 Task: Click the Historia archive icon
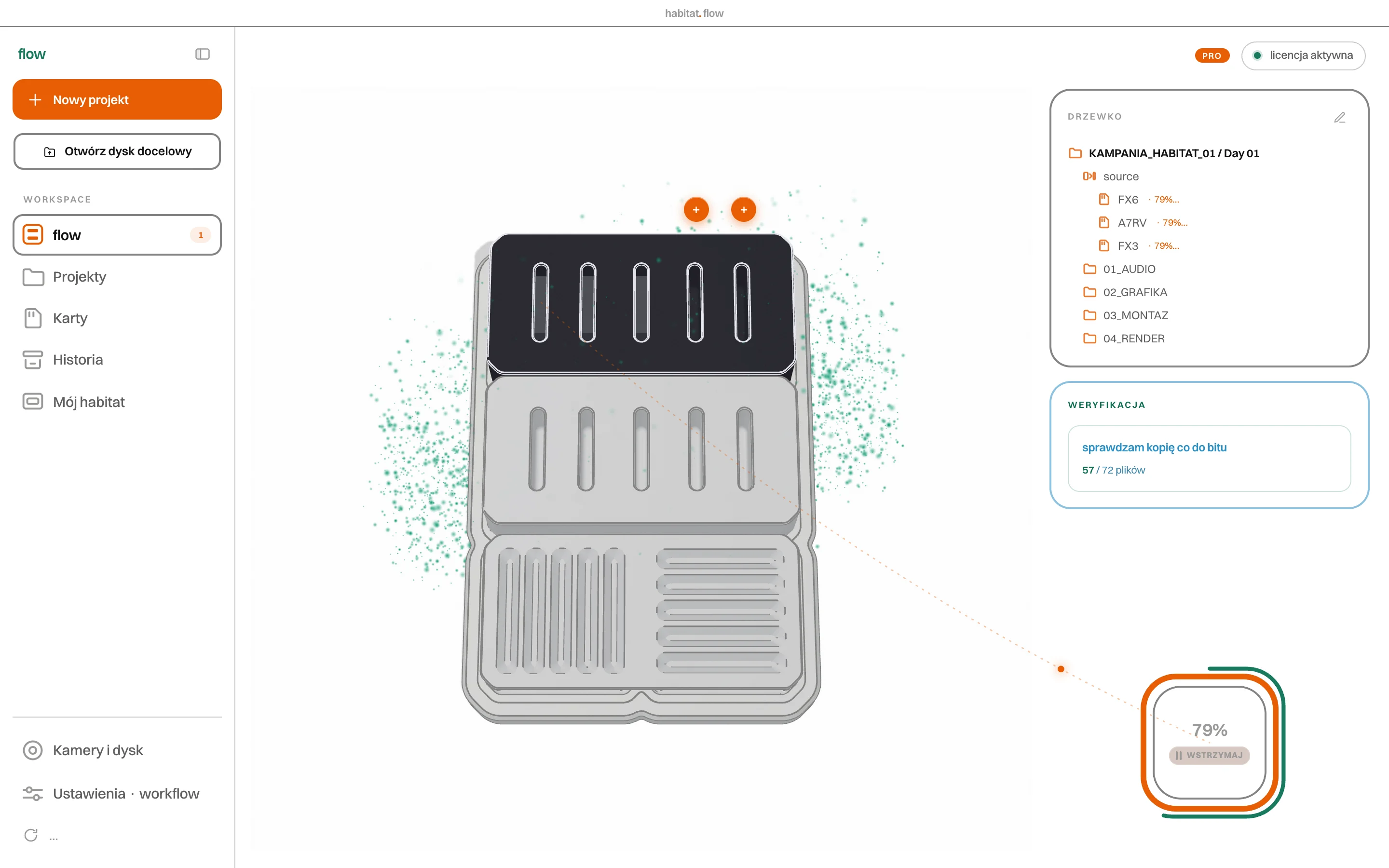[x=33, y=360]
